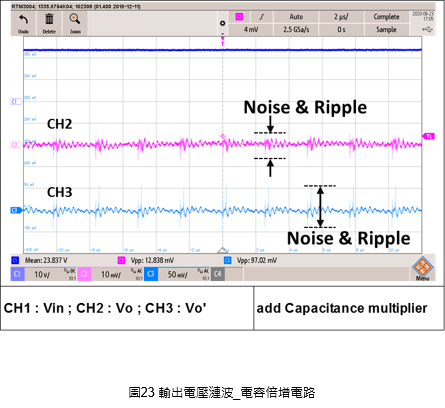Click the magenta TL trigger level marker
This screenshot has width=445, height=408.
429,136
